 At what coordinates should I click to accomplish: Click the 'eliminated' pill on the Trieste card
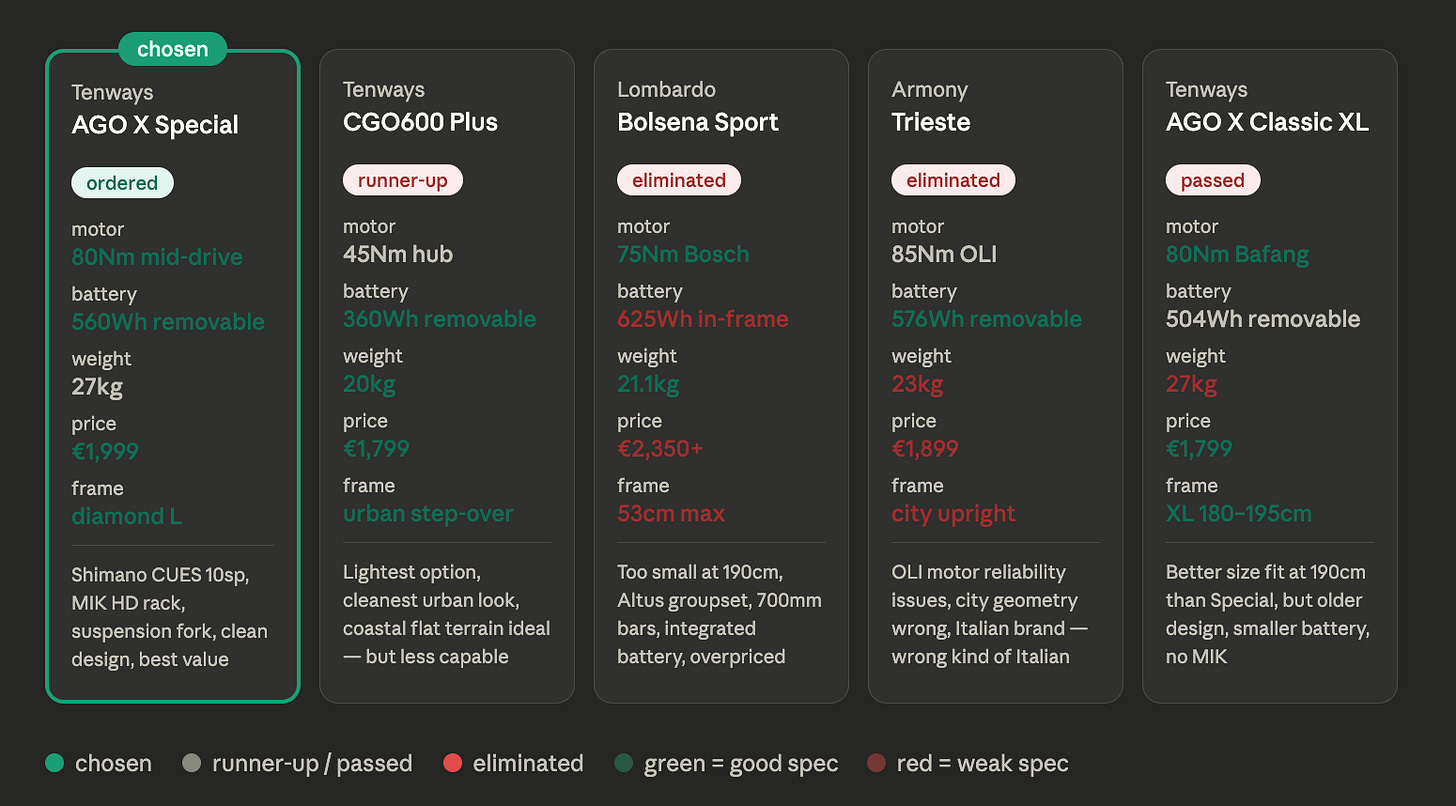[x=953, y=180]
